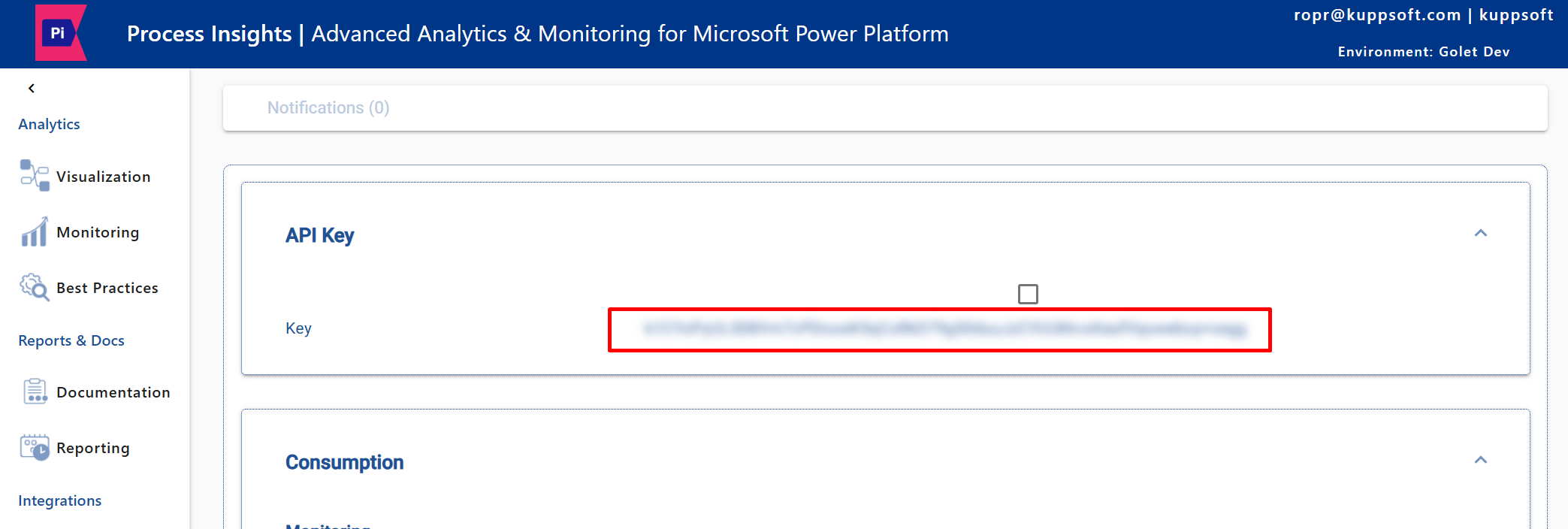Click the Integrations section heading
The image size is (1568, 529).
tap(60, 500)
